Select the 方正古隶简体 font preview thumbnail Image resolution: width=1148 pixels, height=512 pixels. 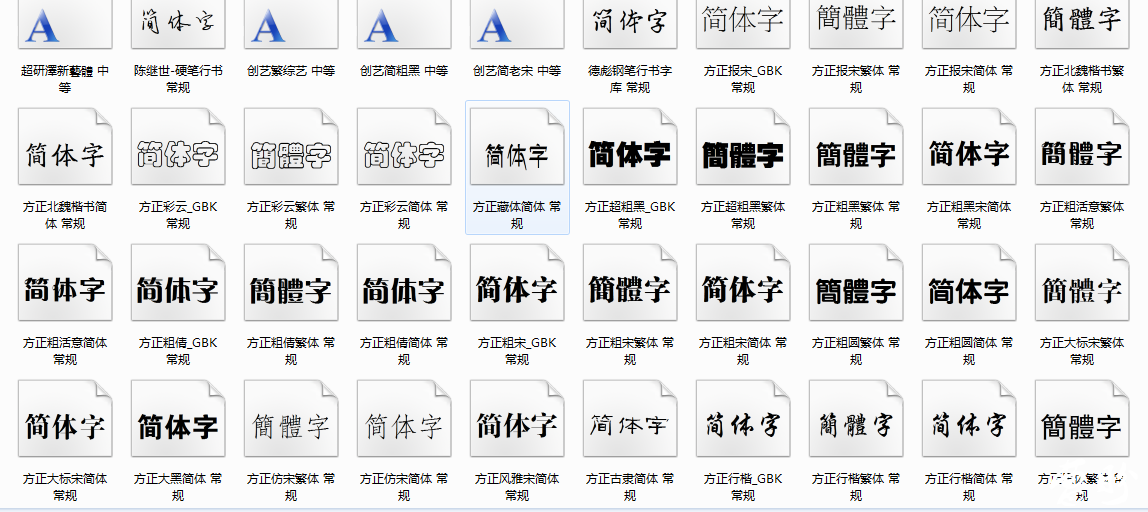[630, 418]
